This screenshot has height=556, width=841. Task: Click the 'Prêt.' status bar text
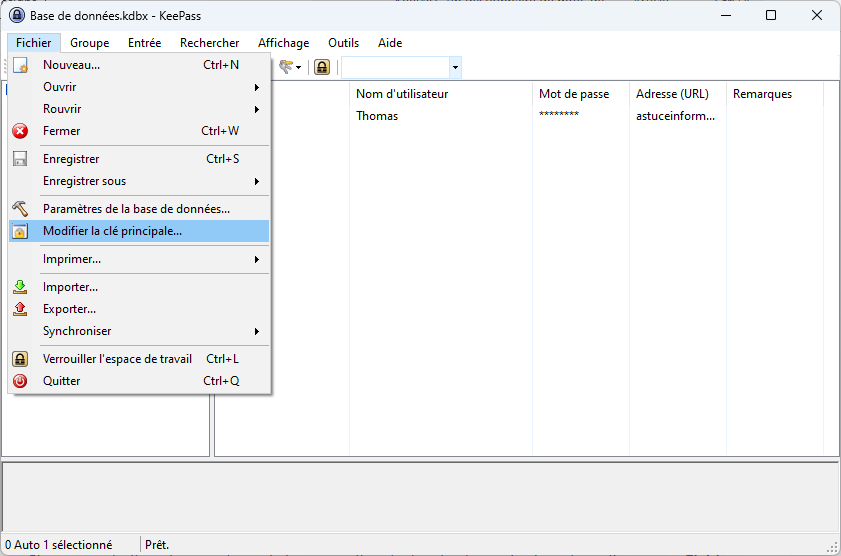point(157,545)
